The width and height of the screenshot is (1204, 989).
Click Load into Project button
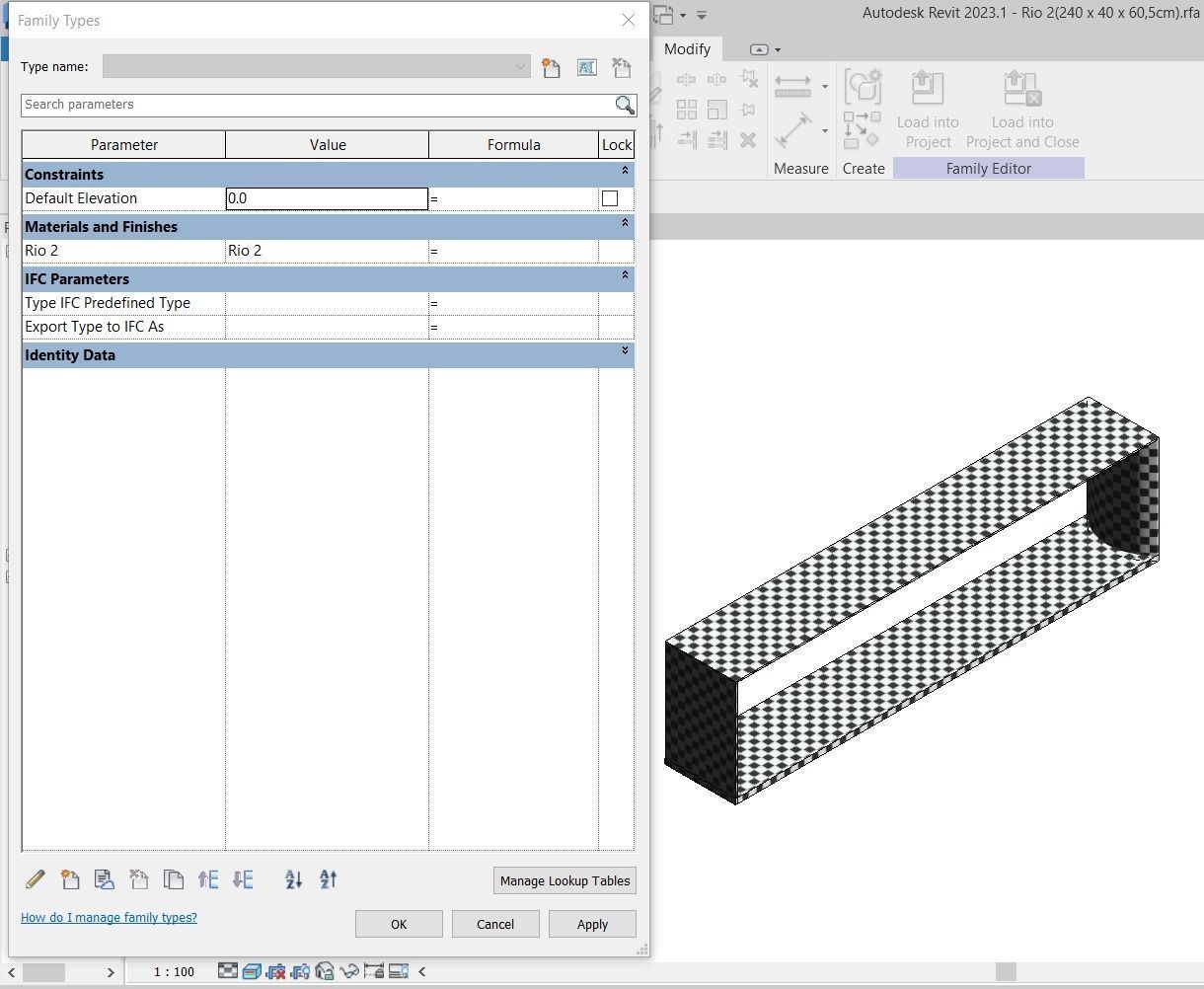pos(928,110)
